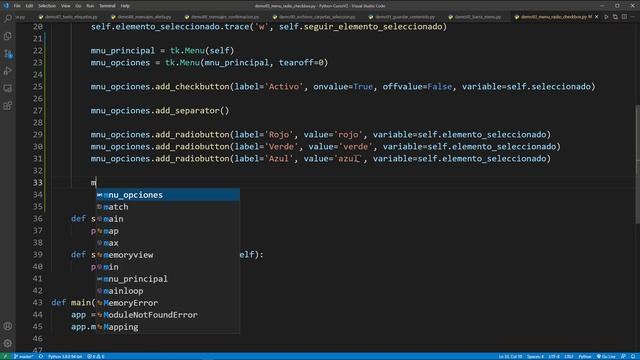640x360 pixels.
Task: Select max autocomplete suggestion
Action: 168,243
